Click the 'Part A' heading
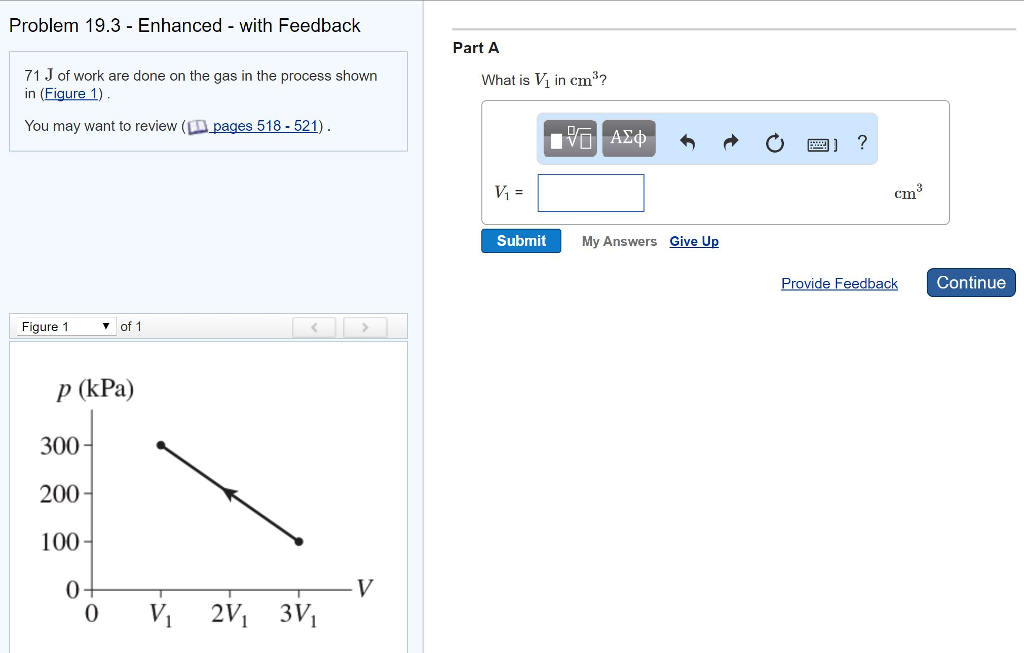Viewport: 1024px width, 653px height. click(475, 48)
